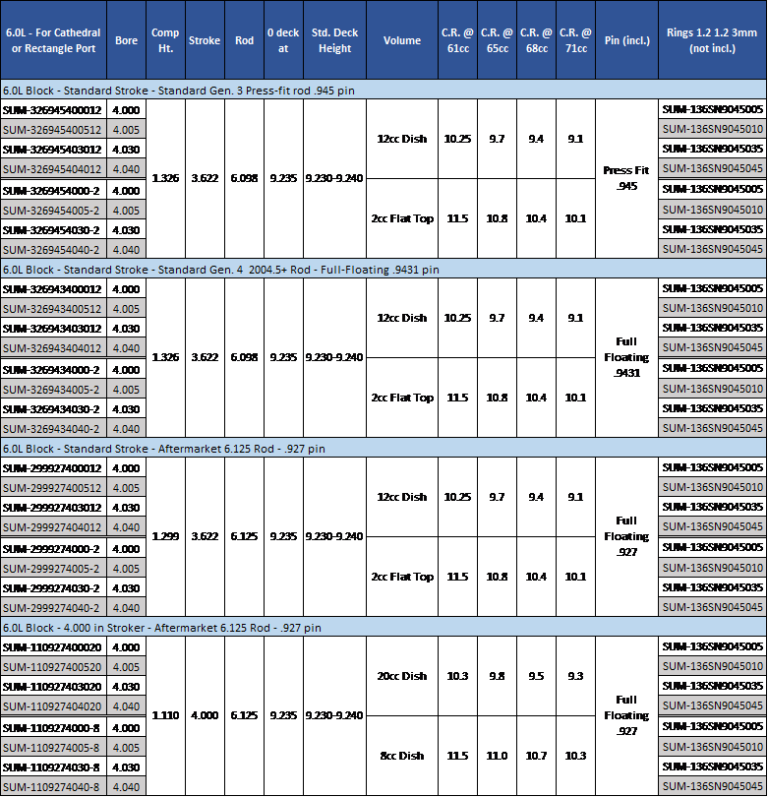Select the C.R. @ 61cc header
This screenshot has width=768, height=797.
click(x=457, y=41)
